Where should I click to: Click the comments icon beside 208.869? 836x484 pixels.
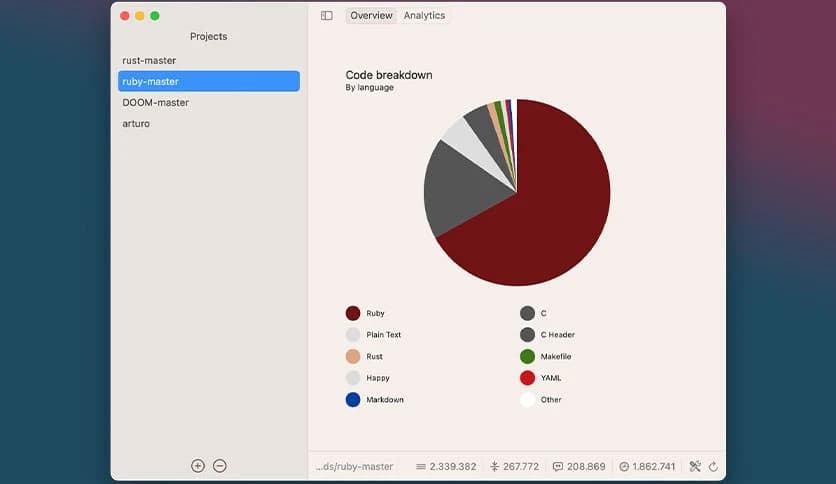coord(558,467)
